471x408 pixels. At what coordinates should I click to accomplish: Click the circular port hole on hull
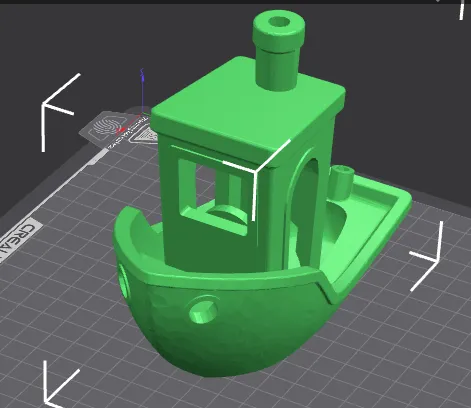click(x=203, y=311)
